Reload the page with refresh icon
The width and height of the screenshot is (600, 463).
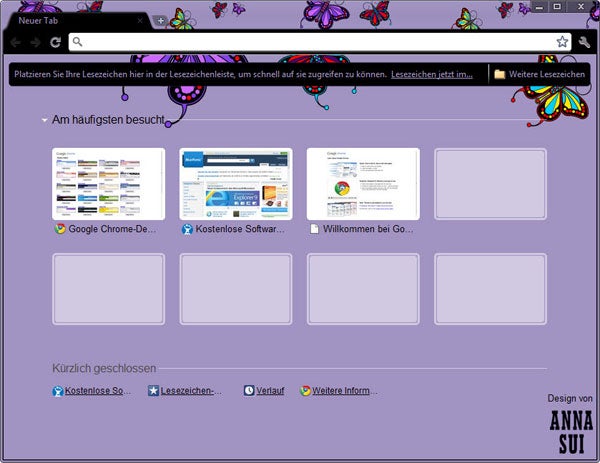pos(55,42)
